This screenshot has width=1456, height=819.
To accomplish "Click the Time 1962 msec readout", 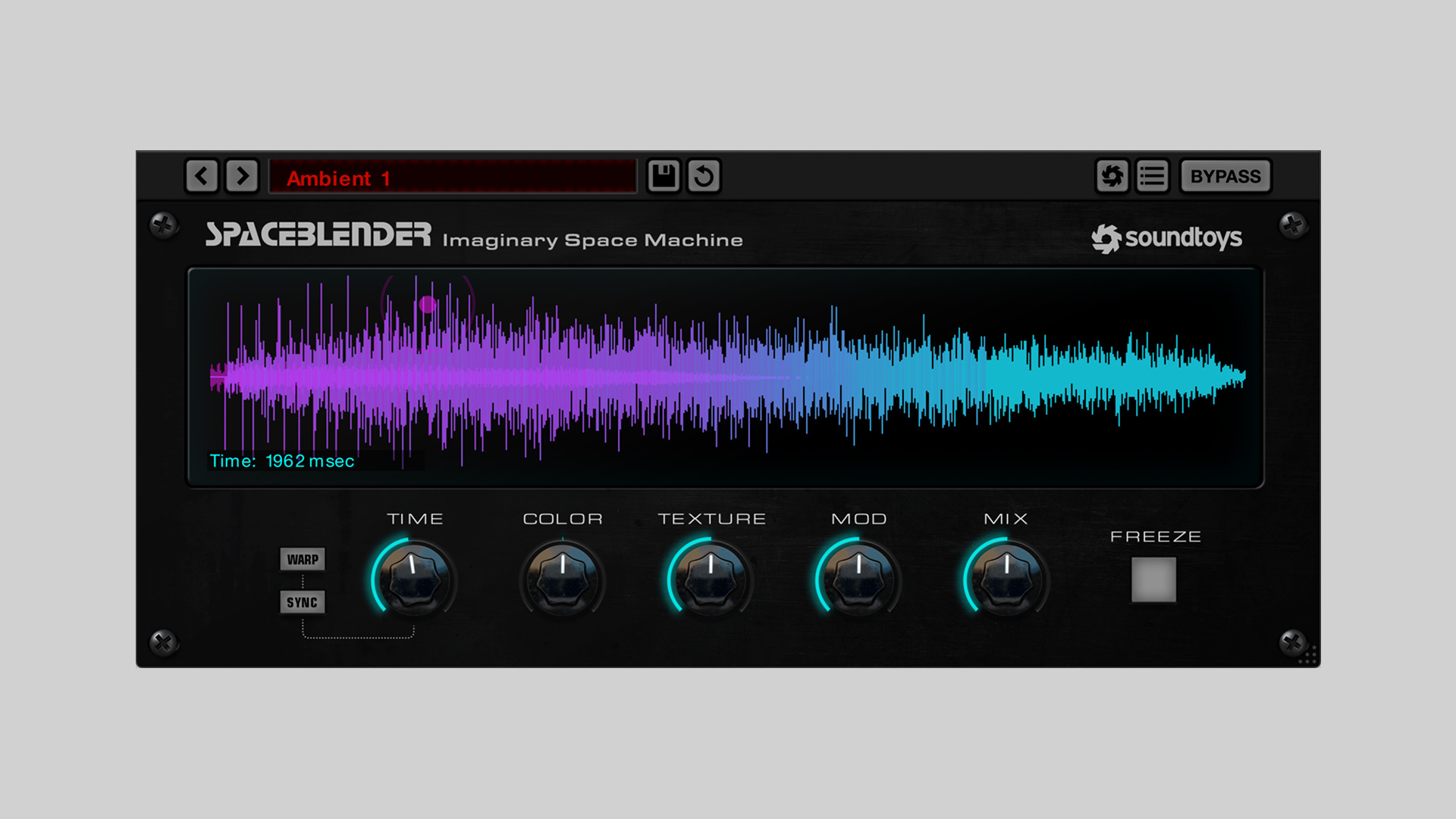I will (282, 461).
